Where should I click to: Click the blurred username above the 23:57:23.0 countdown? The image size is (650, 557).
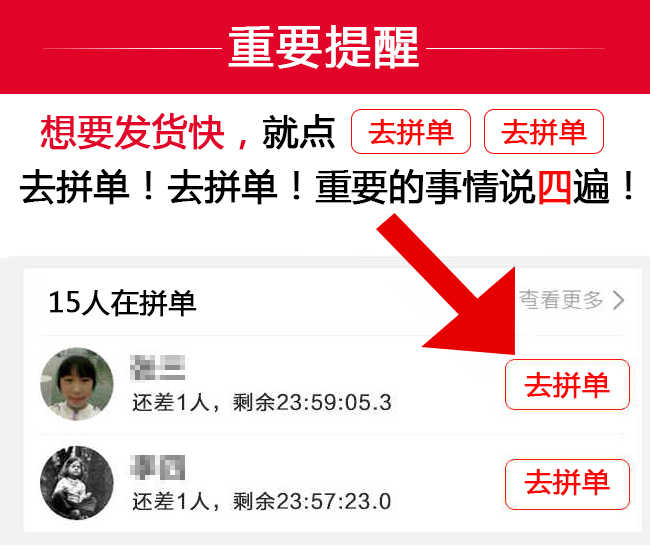158,467
